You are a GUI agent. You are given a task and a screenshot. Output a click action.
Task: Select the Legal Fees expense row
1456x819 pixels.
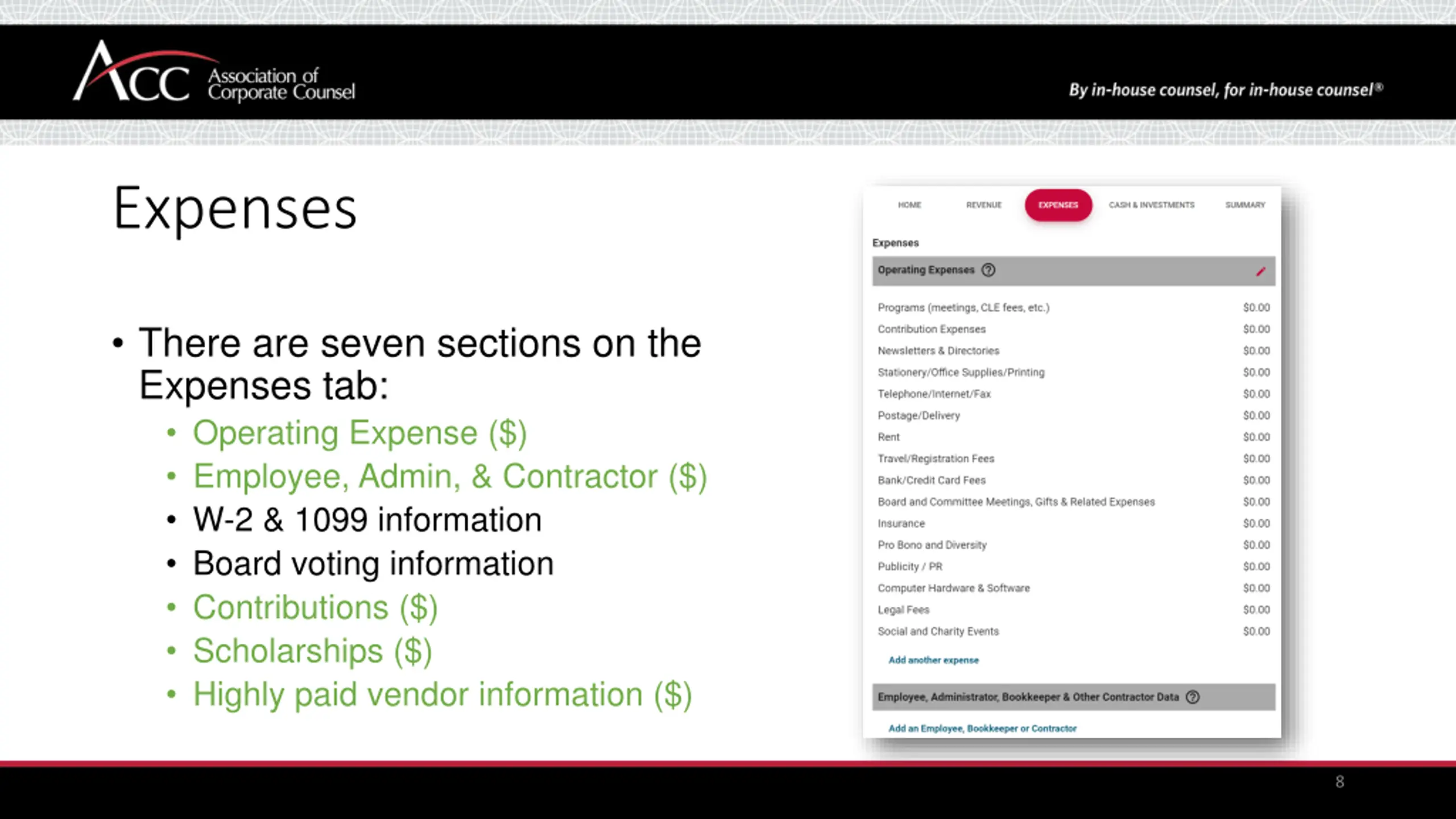903,610
